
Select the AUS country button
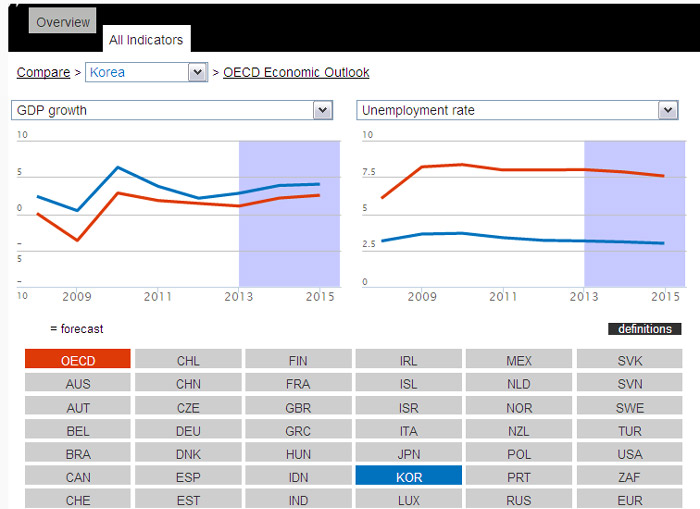tap(78, 384)
